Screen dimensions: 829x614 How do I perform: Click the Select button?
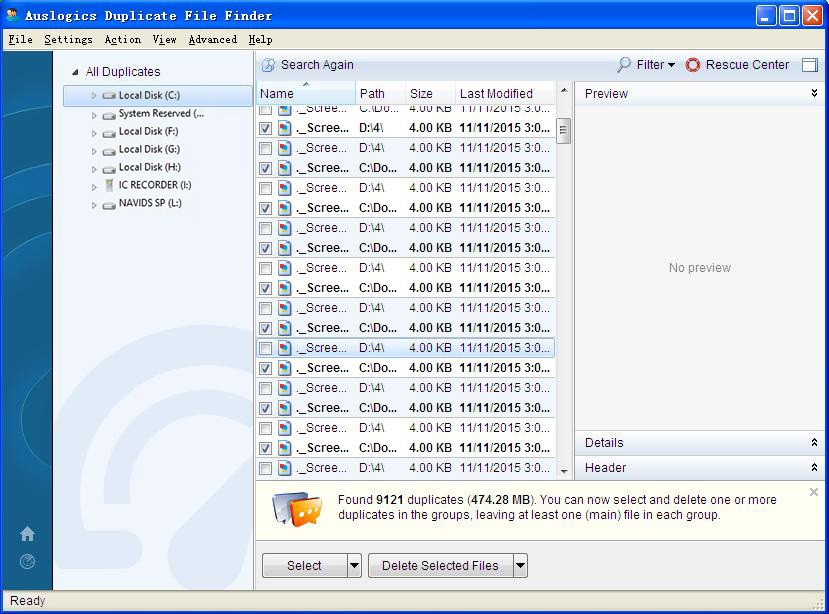(x=305, y=565)
